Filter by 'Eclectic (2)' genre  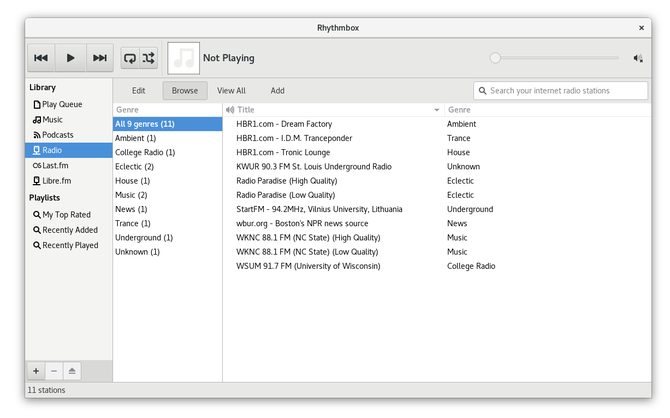[x=168, y=167]
